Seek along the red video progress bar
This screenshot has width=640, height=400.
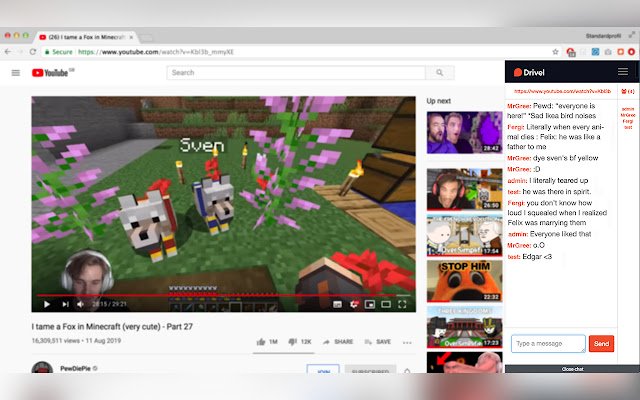pyautogui.click(x=224, y=295)
